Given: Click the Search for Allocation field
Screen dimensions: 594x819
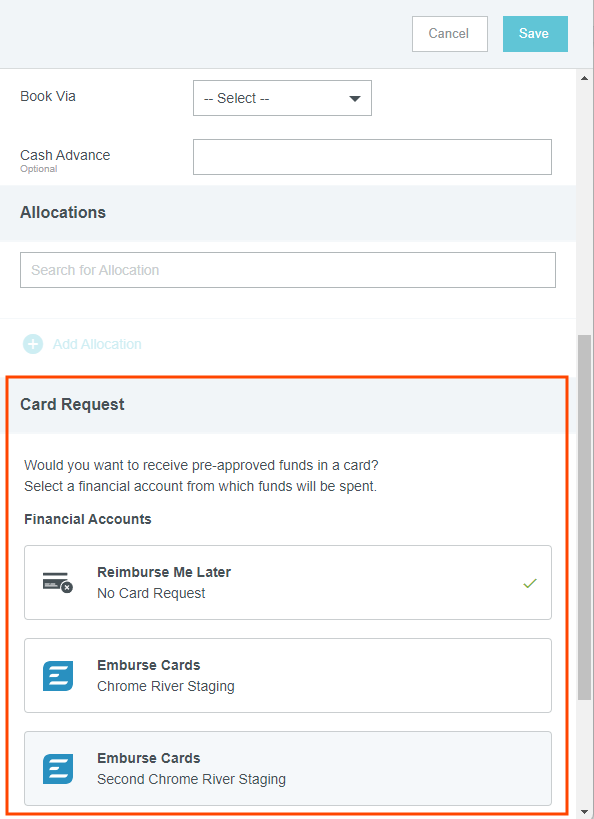Looking at the screenshot, I should pos(288,270).
